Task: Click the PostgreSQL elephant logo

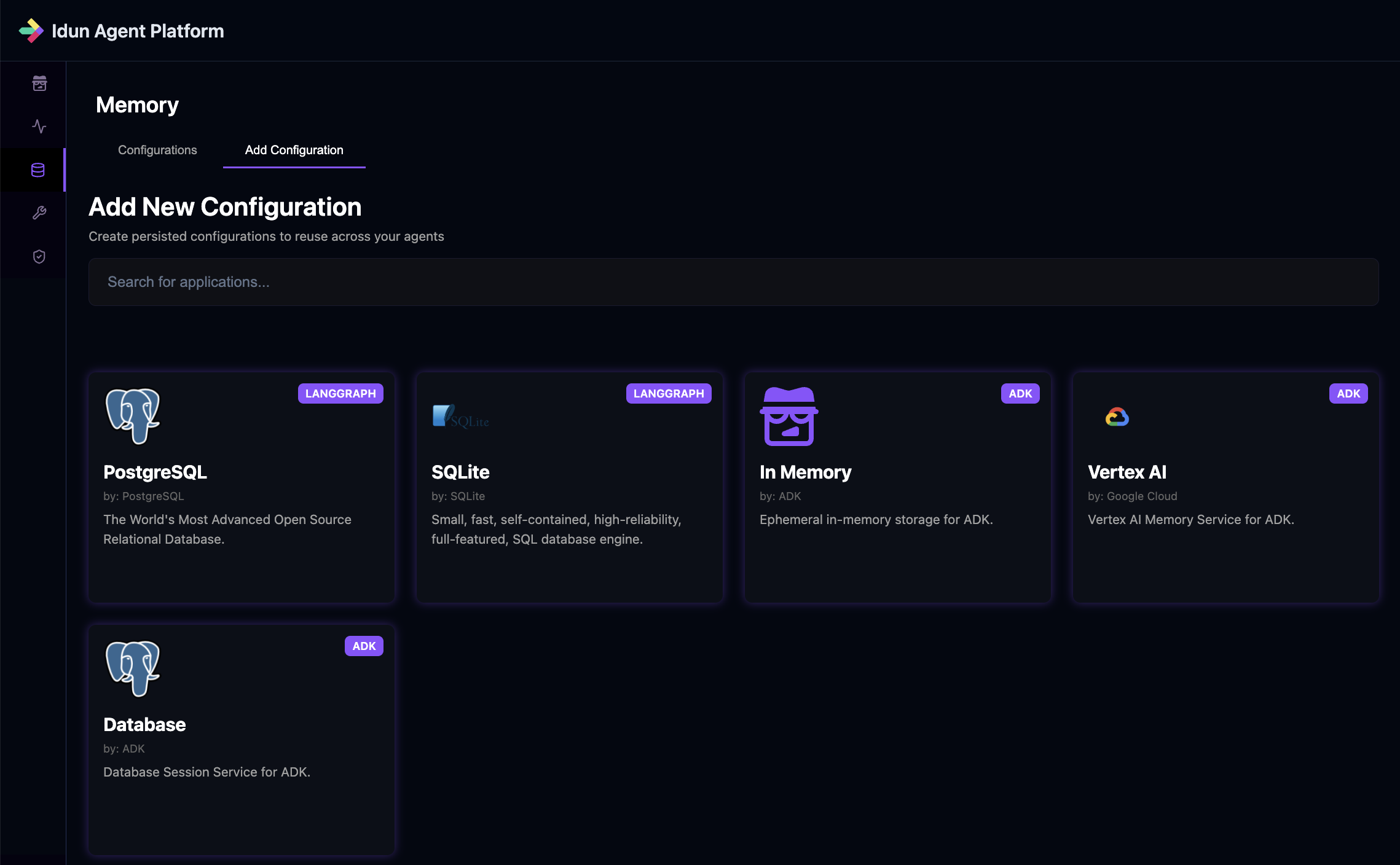Action: (132, 416)
